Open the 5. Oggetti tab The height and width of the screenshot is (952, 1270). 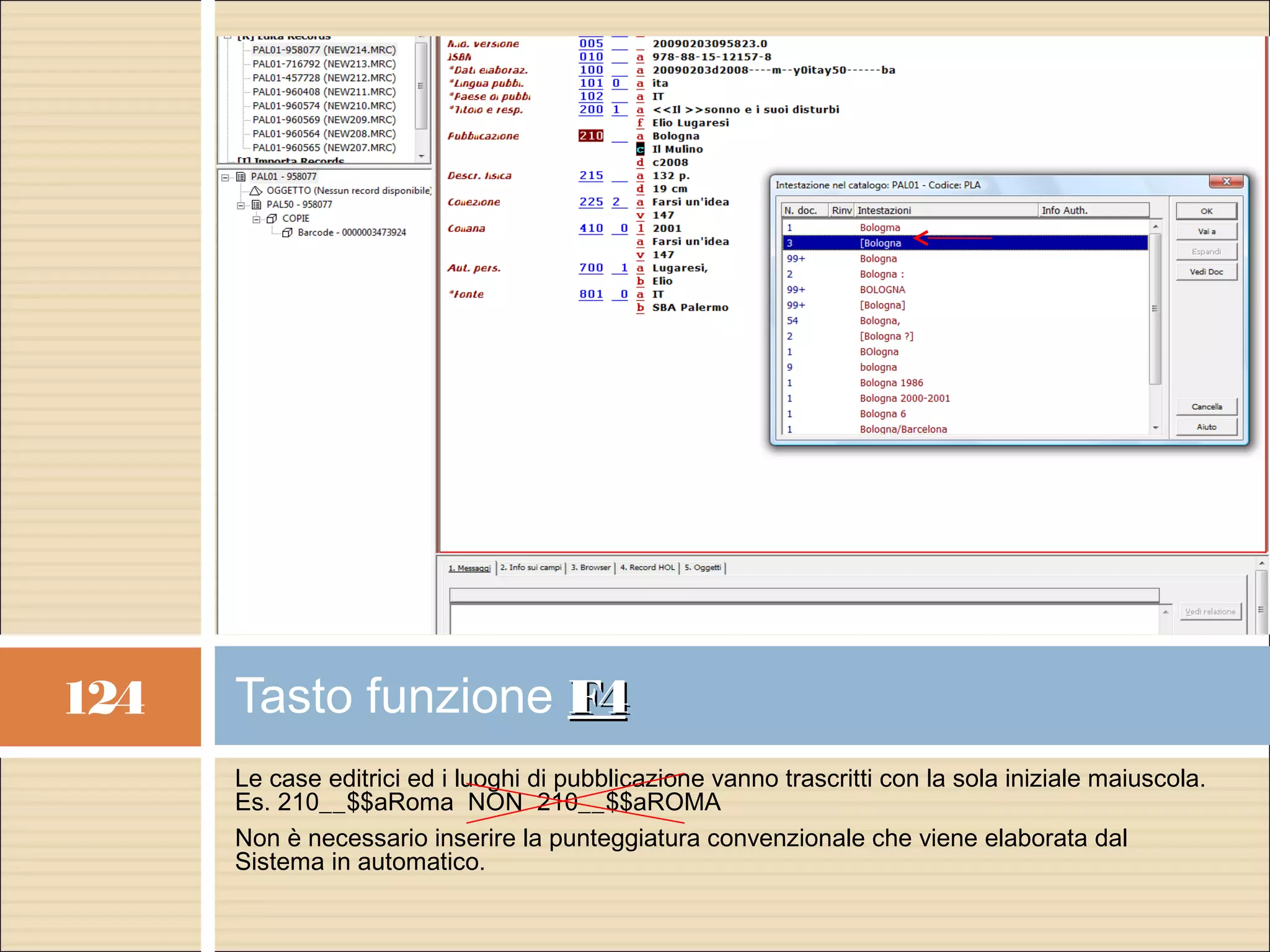pyautogui.click(x=703, y=568)
